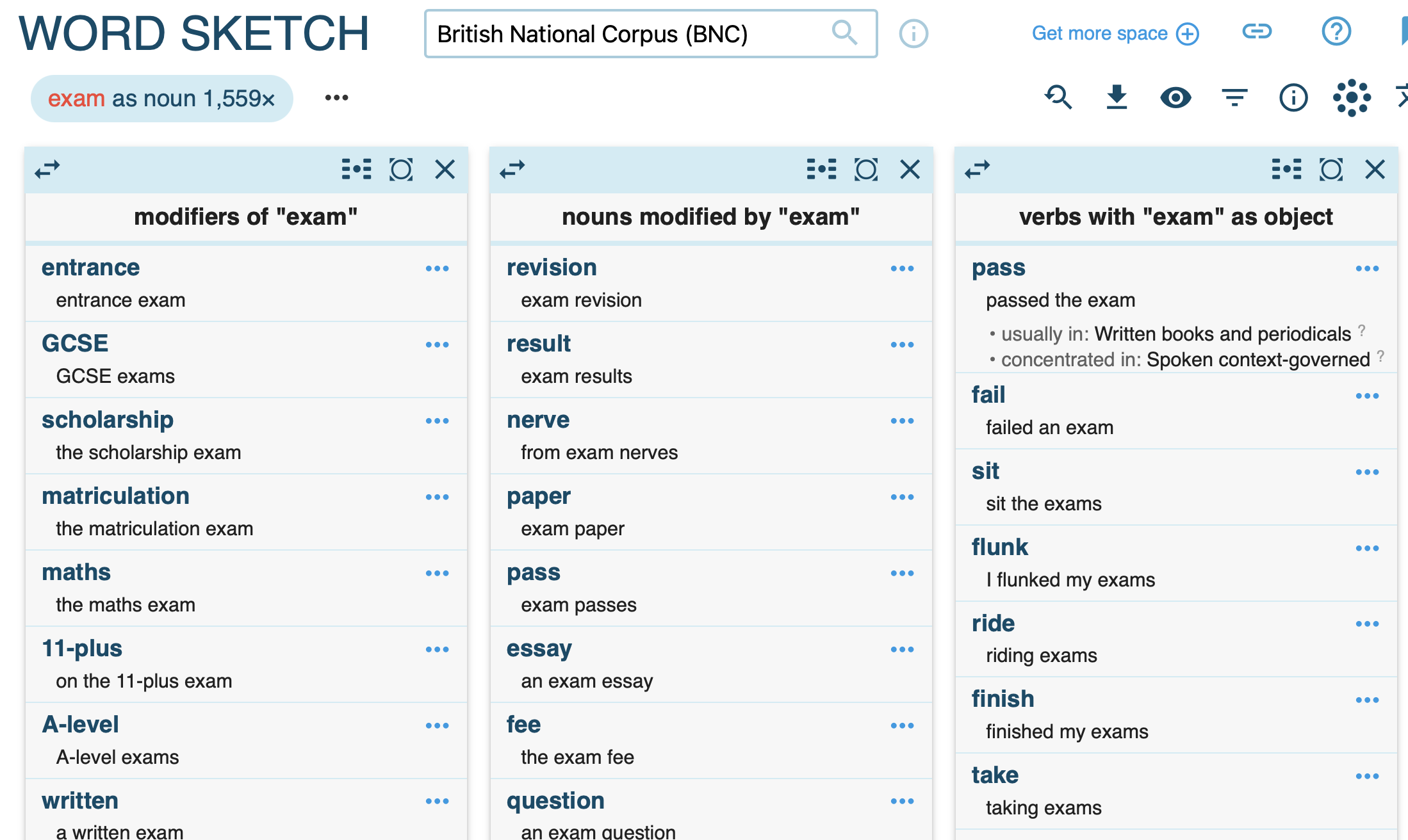Open three-dot menu for 'flunk'
This screenshot has height=840, width=1408.
point(1367,549)
